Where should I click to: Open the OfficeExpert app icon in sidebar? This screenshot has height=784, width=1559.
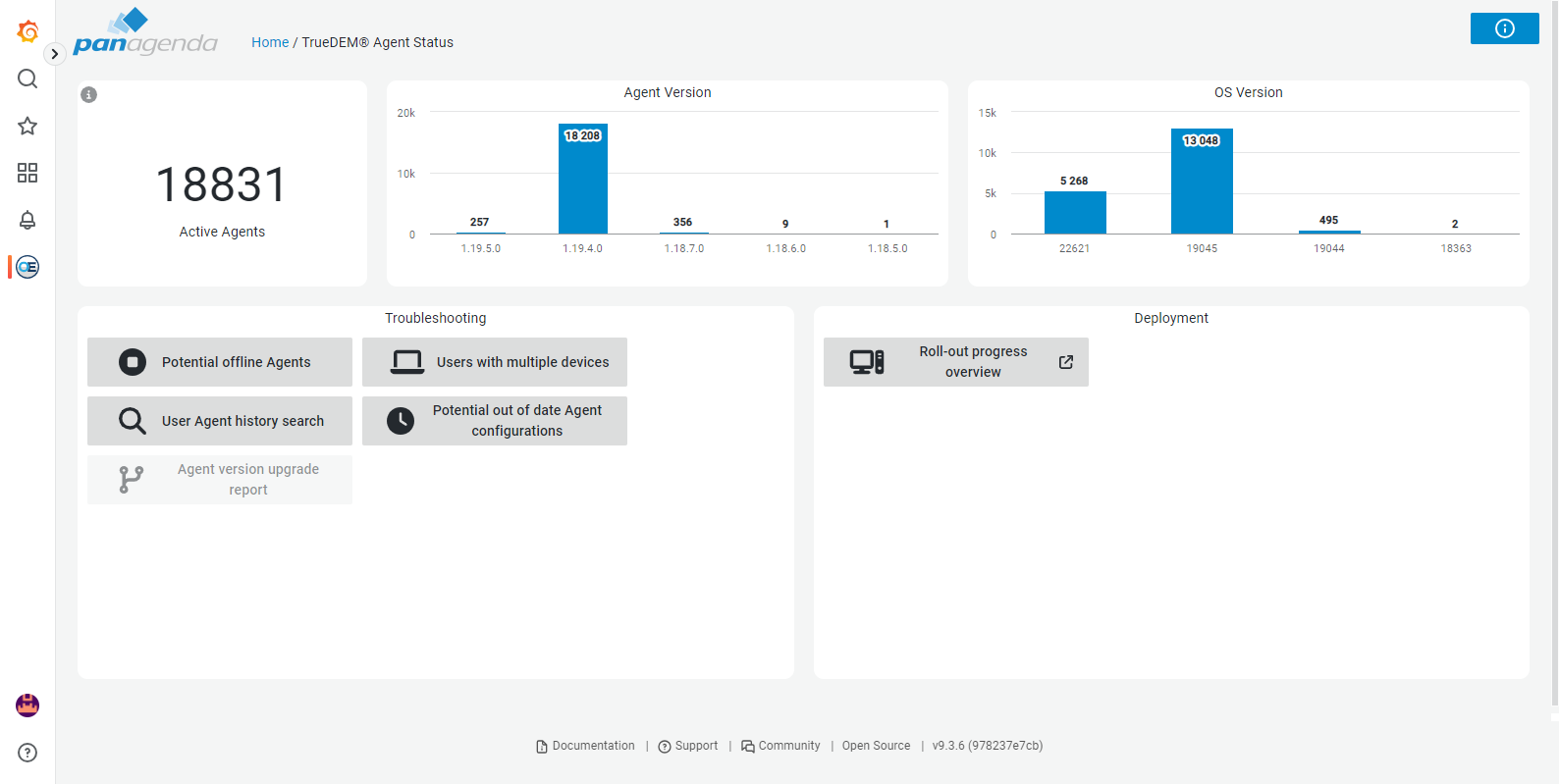pyautogui.click(x=27, y=267)
